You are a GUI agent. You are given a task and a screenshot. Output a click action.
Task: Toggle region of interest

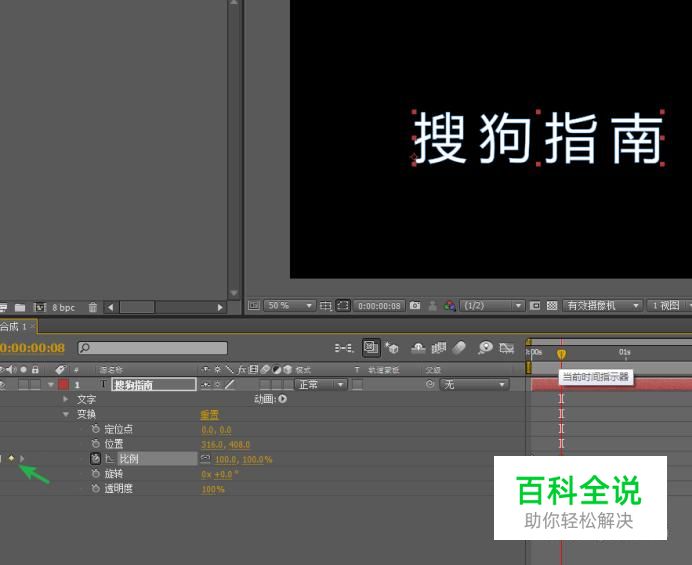pyautogui.click(x=535, y=305)
